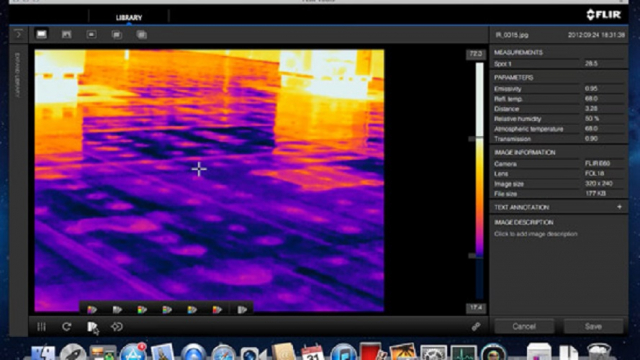This screenshot has width=640, height=360.
Task: Click the Cancel button
Action: pyautogui.click(x=524, y=327)
